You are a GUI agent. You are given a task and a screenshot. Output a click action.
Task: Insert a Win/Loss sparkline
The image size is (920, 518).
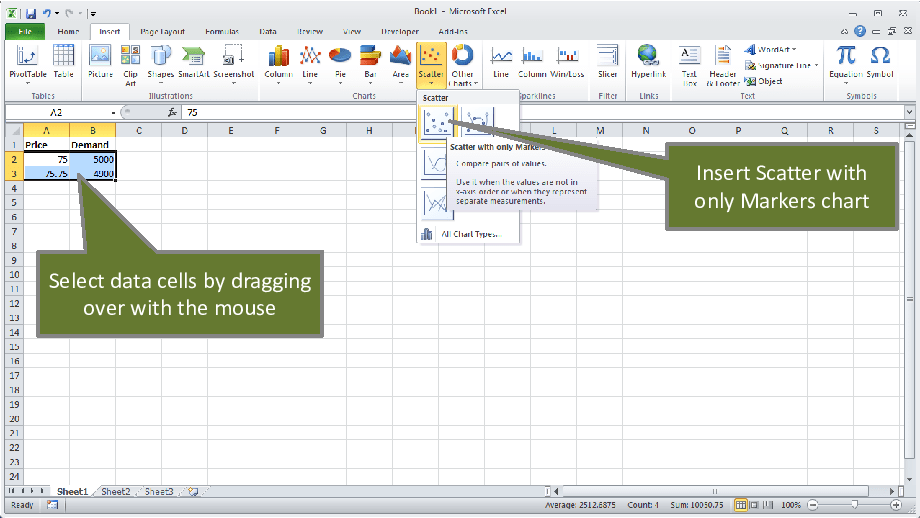[567, 62]
